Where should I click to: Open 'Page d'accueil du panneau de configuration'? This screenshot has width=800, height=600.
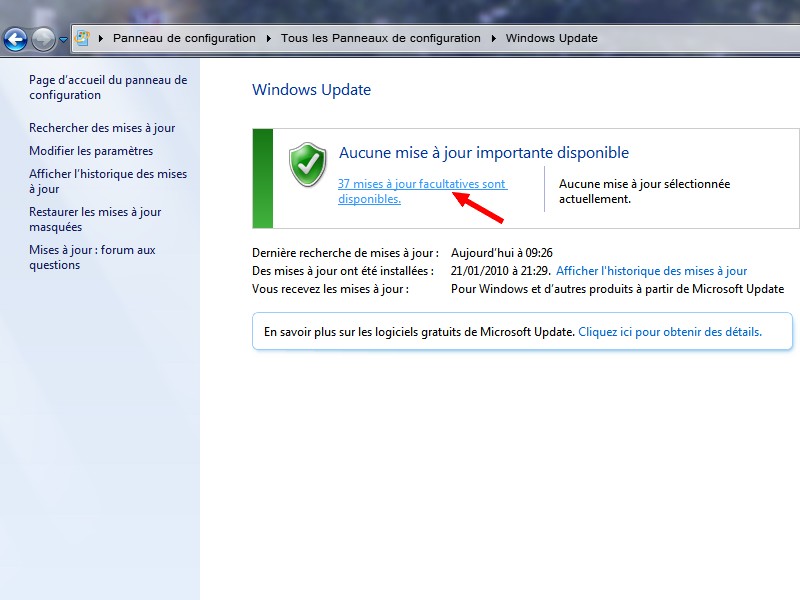pos(107,88)
